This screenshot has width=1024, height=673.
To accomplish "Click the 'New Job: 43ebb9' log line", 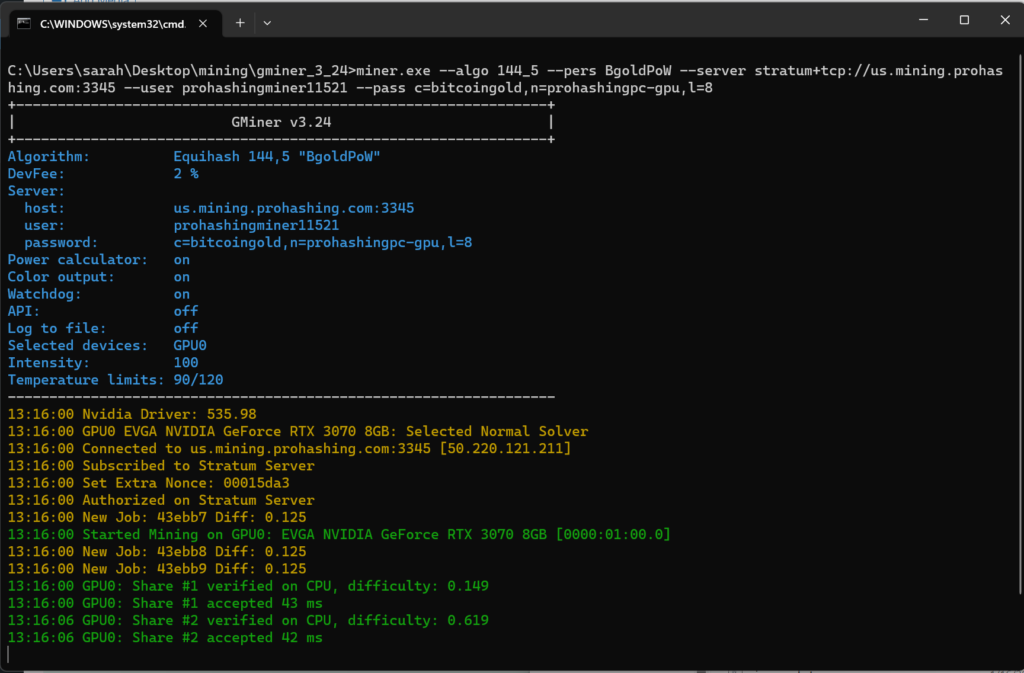I will pyautogui.click(x=157, y=569).
